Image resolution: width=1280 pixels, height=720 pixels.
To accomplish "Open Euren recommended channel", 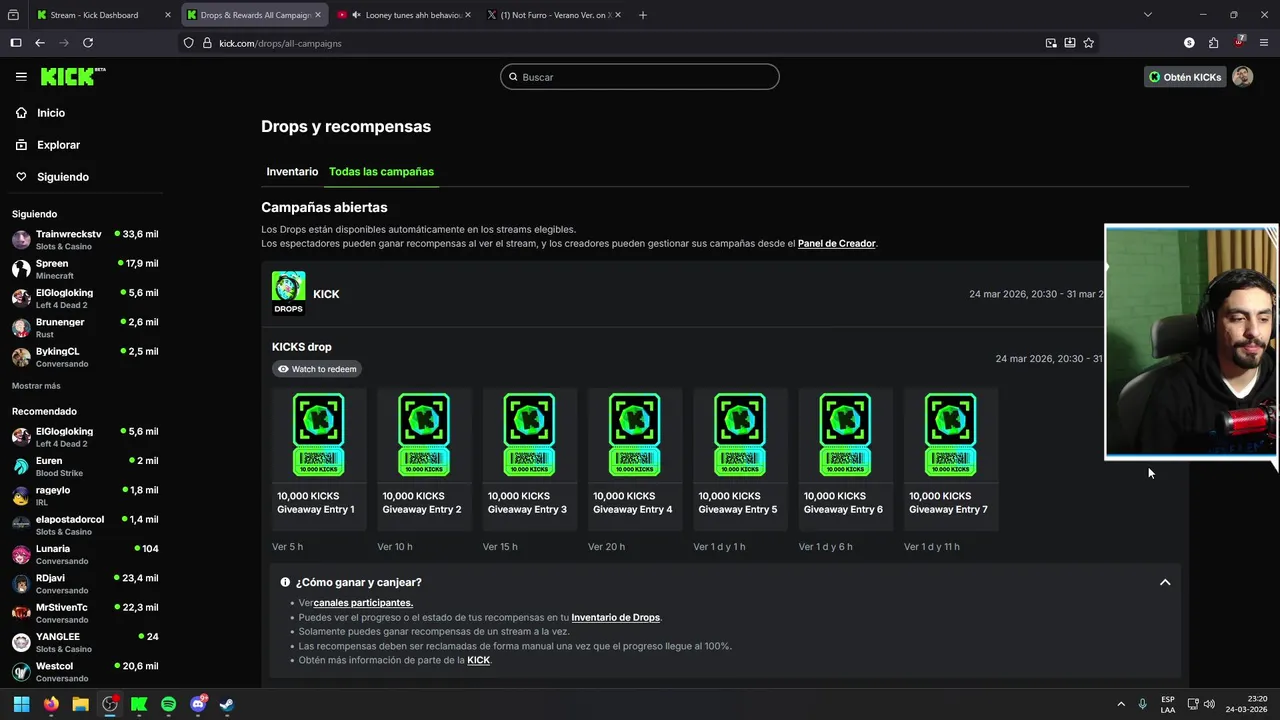I will pos(85,467).
